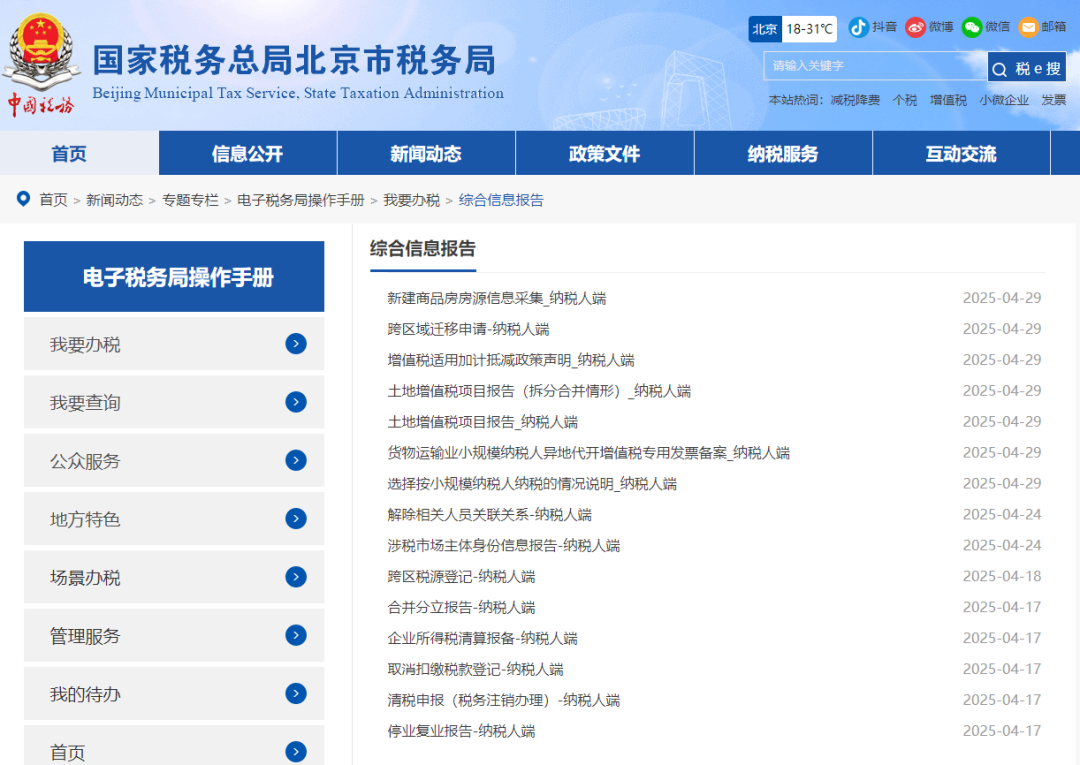Click 综合信息报告 in the breadcrumb

click(x=501, y=200)
